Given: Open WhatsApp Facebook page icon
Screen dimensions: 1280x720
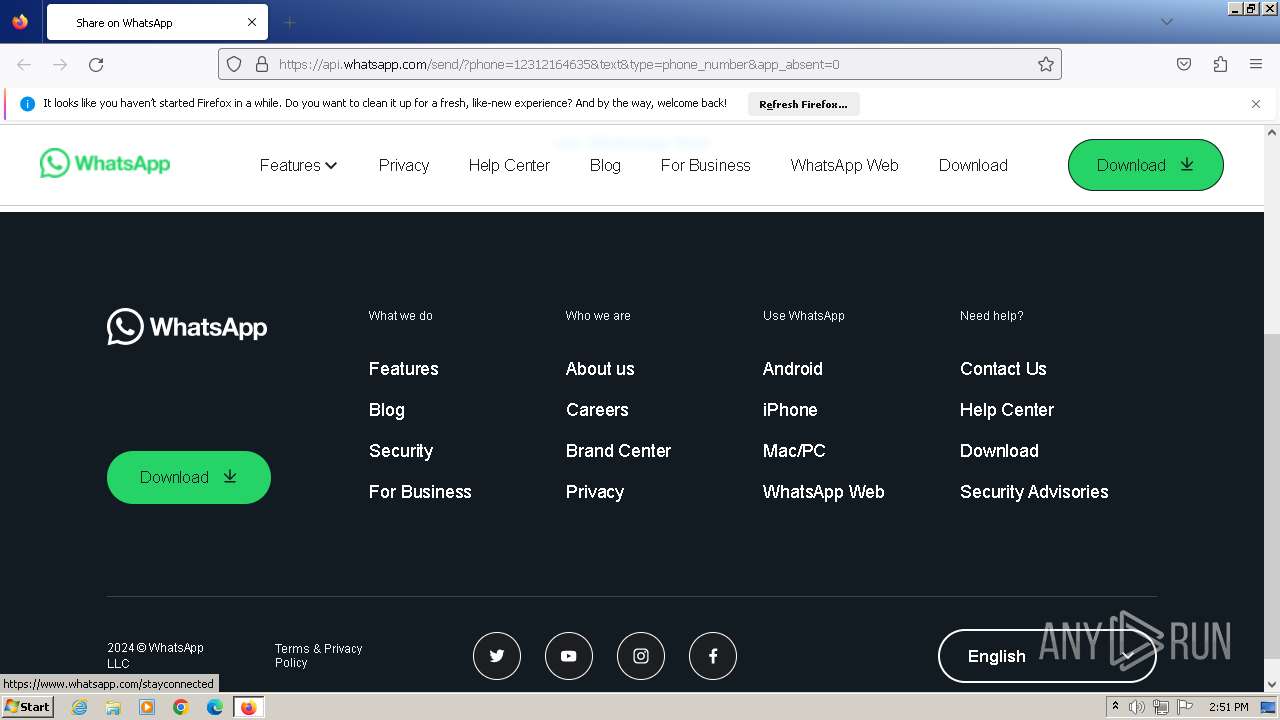Looking at the screenshot, I should point(713,656).
